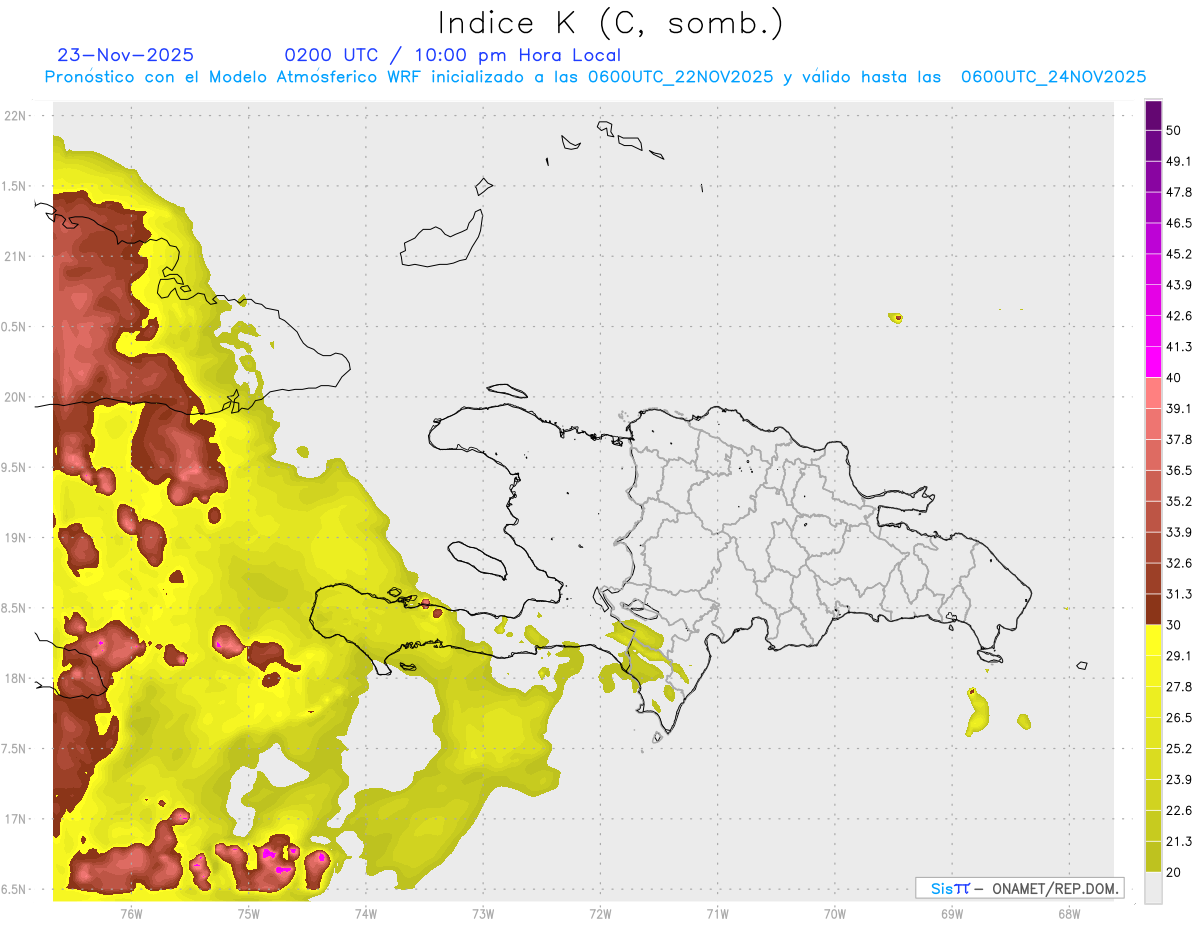Pick the dark brown swatch between 30 and 31.3
This screenshot has height=927, width=1200.
(x=1153, y=609)
